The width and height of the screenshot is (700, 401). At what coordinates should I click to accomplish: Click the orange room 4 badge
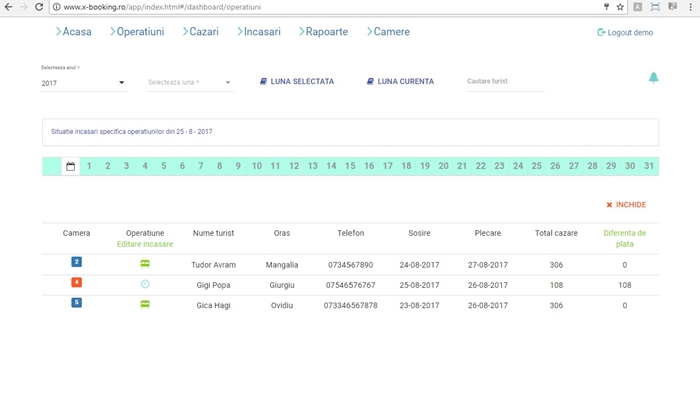coord(76,283)
